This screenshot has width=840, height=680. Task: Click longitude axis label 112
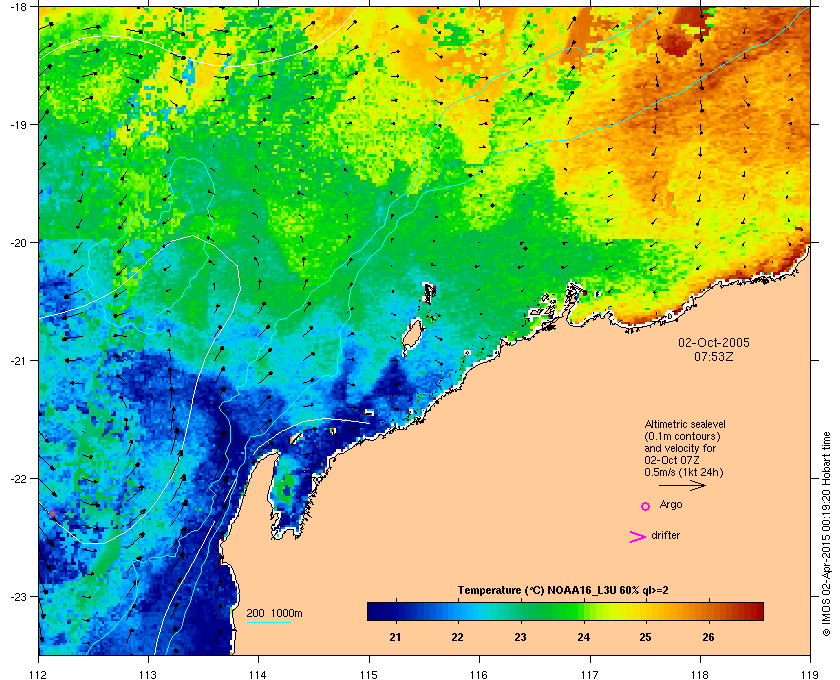click(x=39, y=675)
